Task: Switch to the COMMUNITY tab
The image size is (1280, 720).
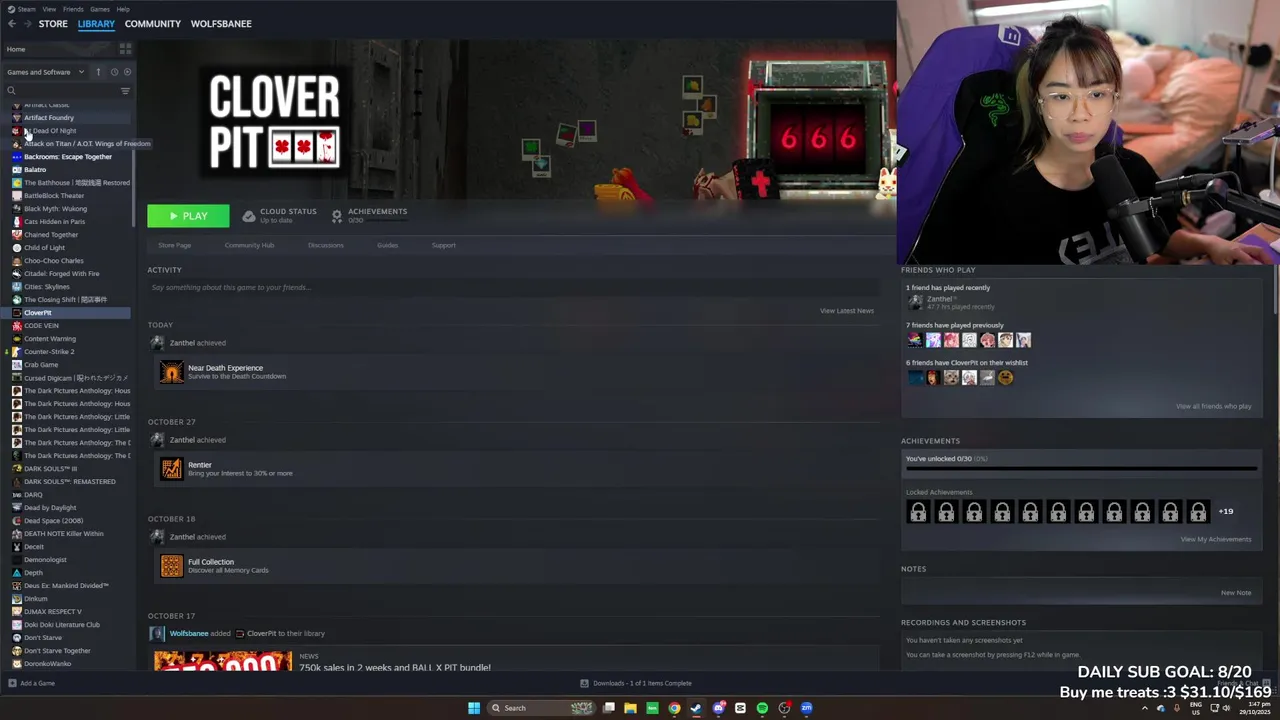Action: click(x=153, y=23)
